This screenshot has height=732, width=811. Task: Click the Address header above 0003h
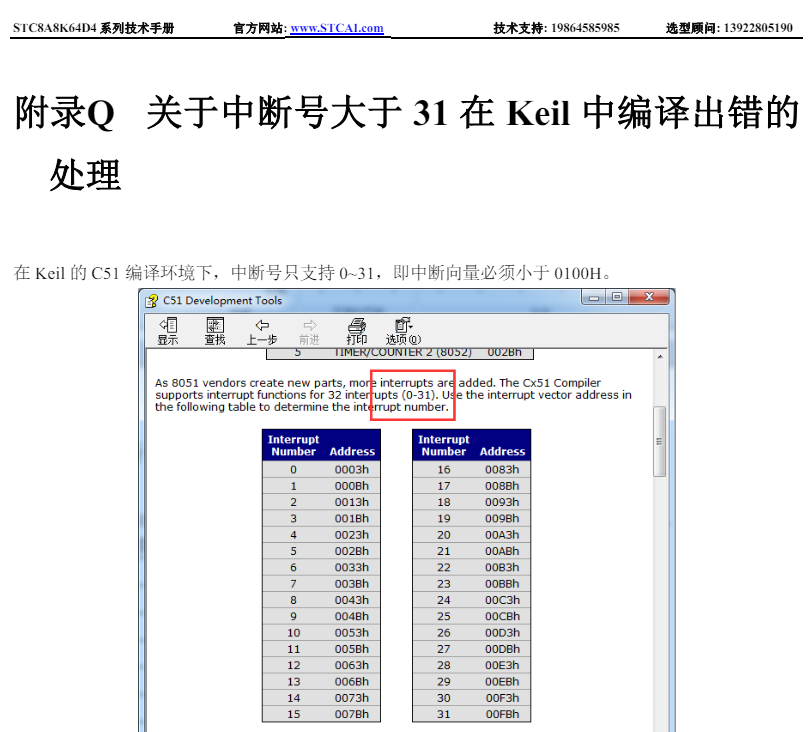coord(352,452)
